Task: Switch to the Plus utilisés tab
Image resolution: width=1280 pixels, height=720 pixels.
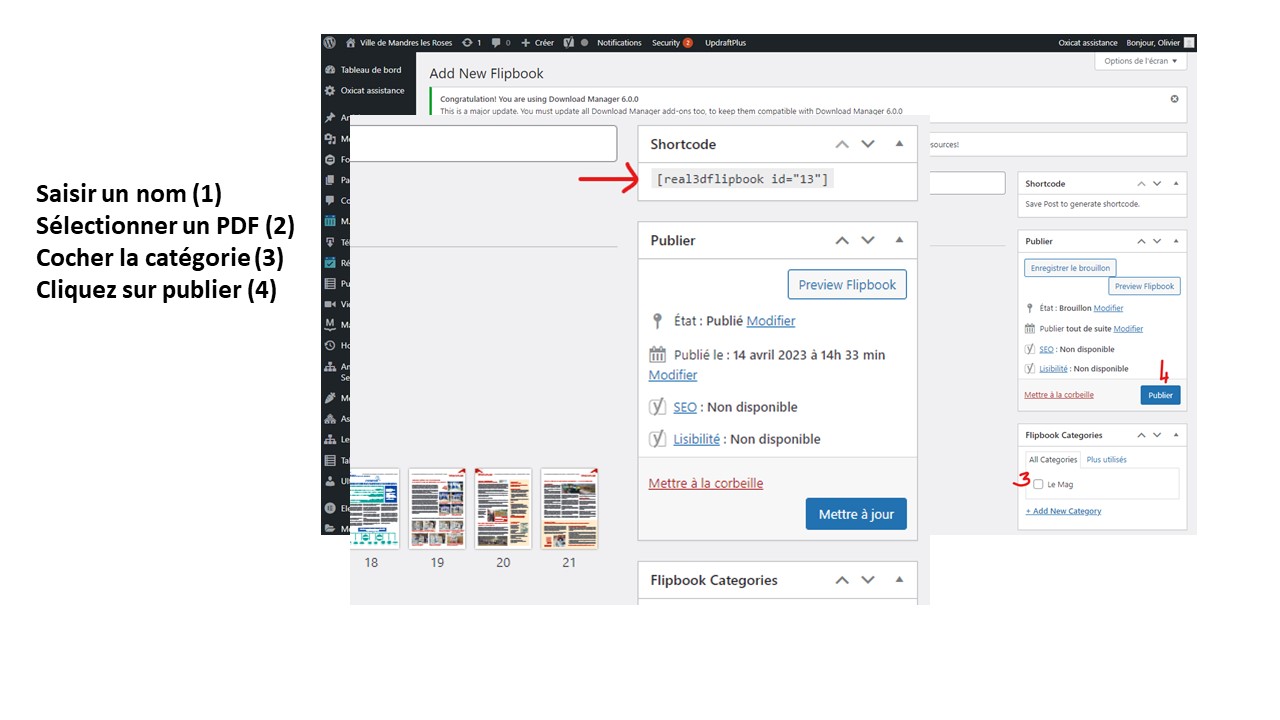Action: point(1106,460)
